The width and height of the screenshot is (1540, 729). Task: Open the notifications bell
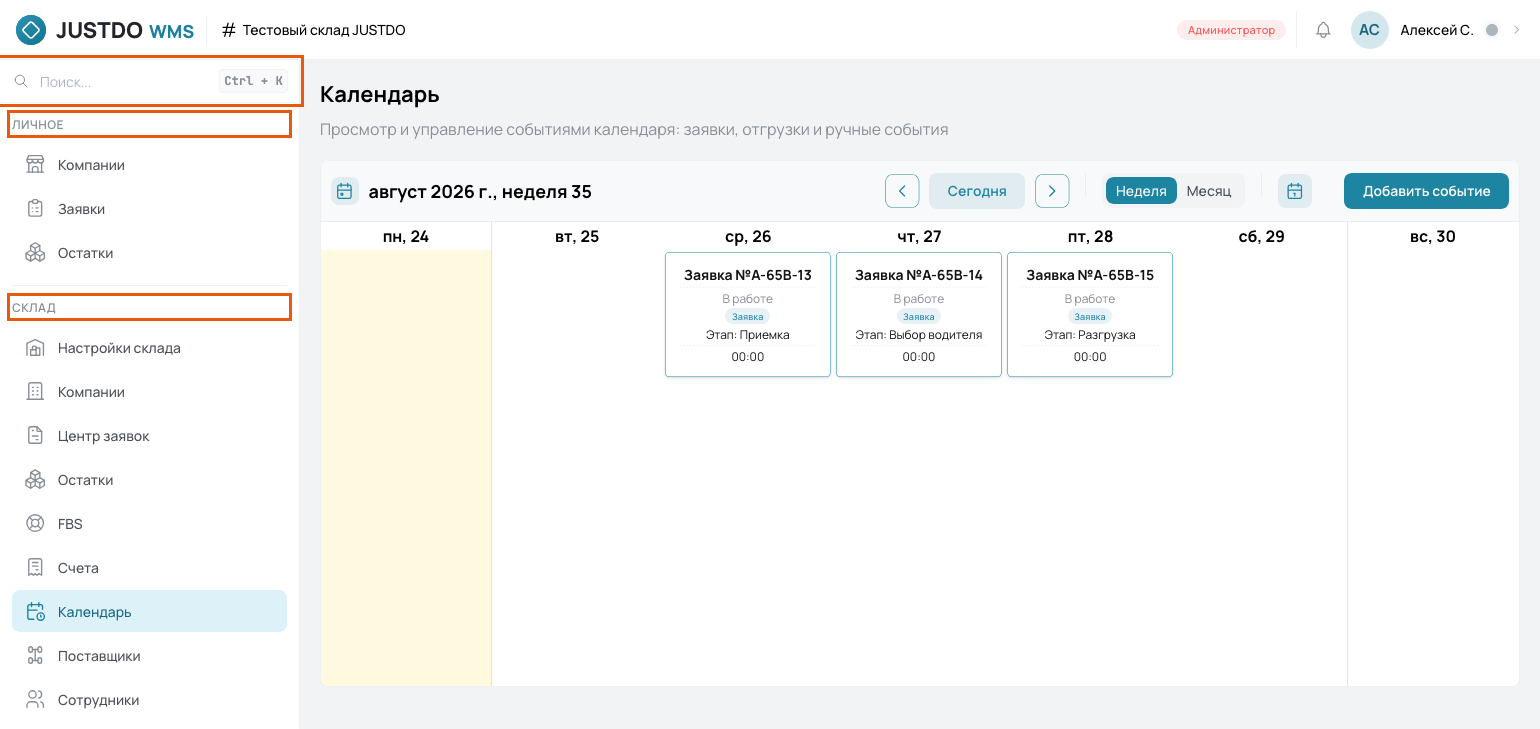tap(1323, 30)
